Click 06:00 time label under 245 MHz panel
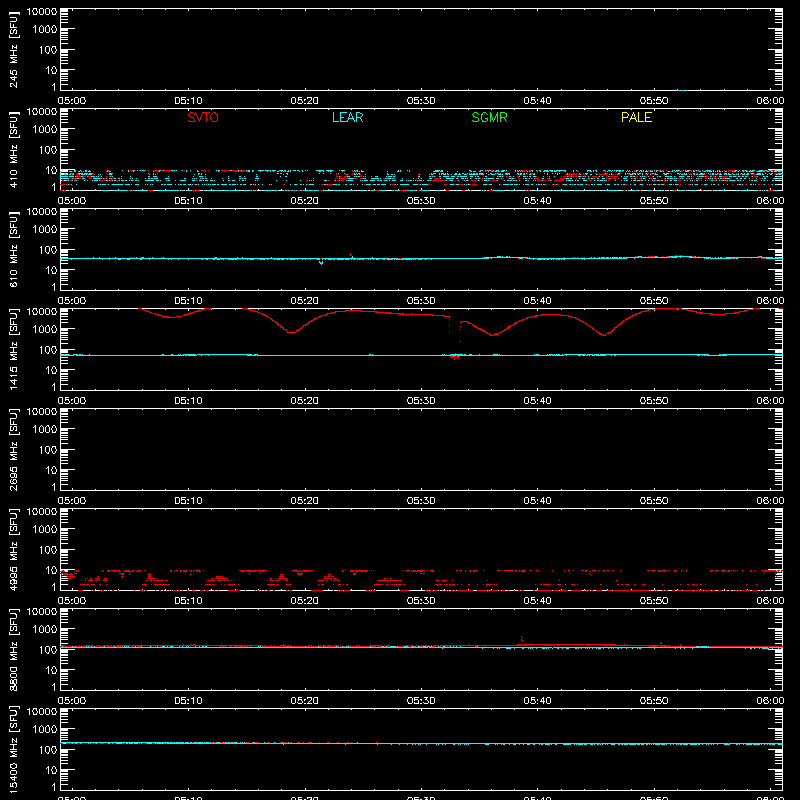Viewport: 800px width, 800px height. pyautogui.click(x=770, y=101)
